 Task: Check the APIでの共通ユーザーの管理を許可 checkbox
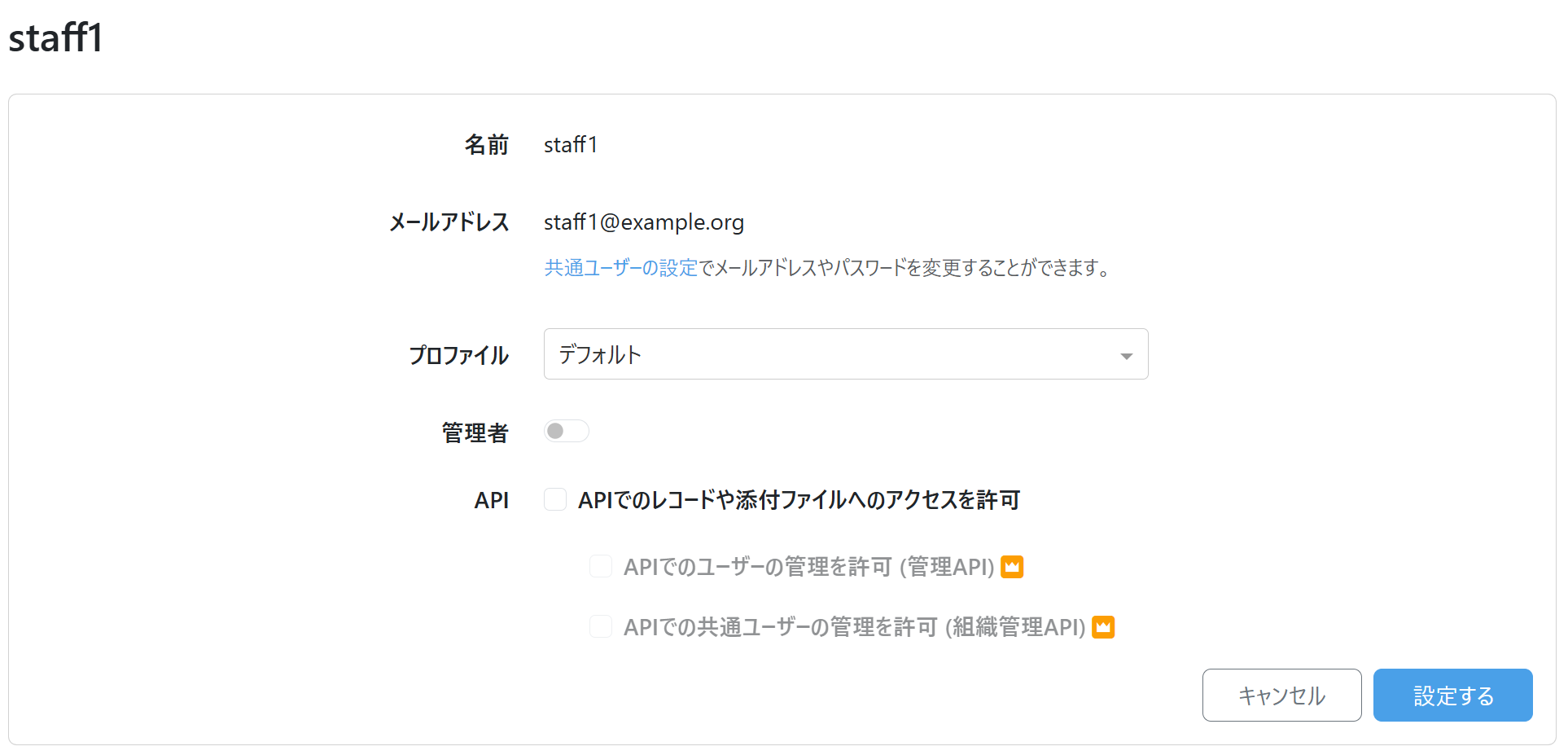(x=601, y=626)
